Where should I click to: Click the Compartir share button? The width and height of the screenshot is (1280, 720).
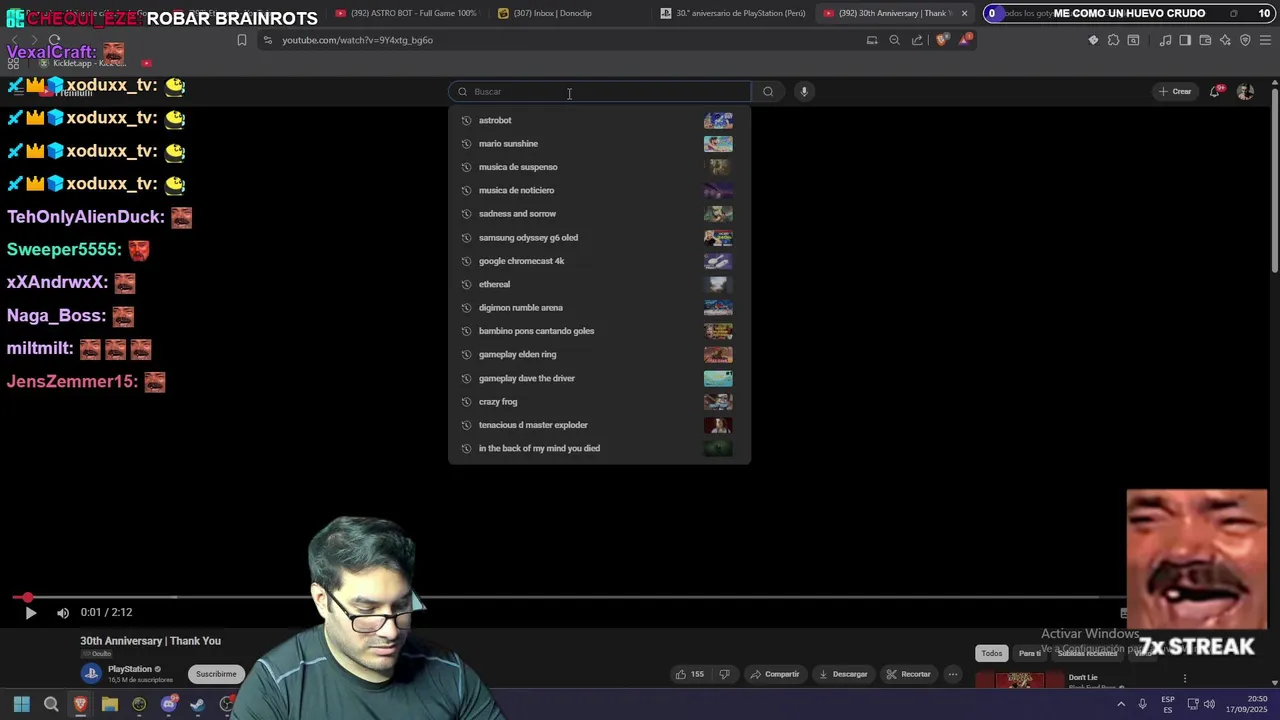(775, 674)
